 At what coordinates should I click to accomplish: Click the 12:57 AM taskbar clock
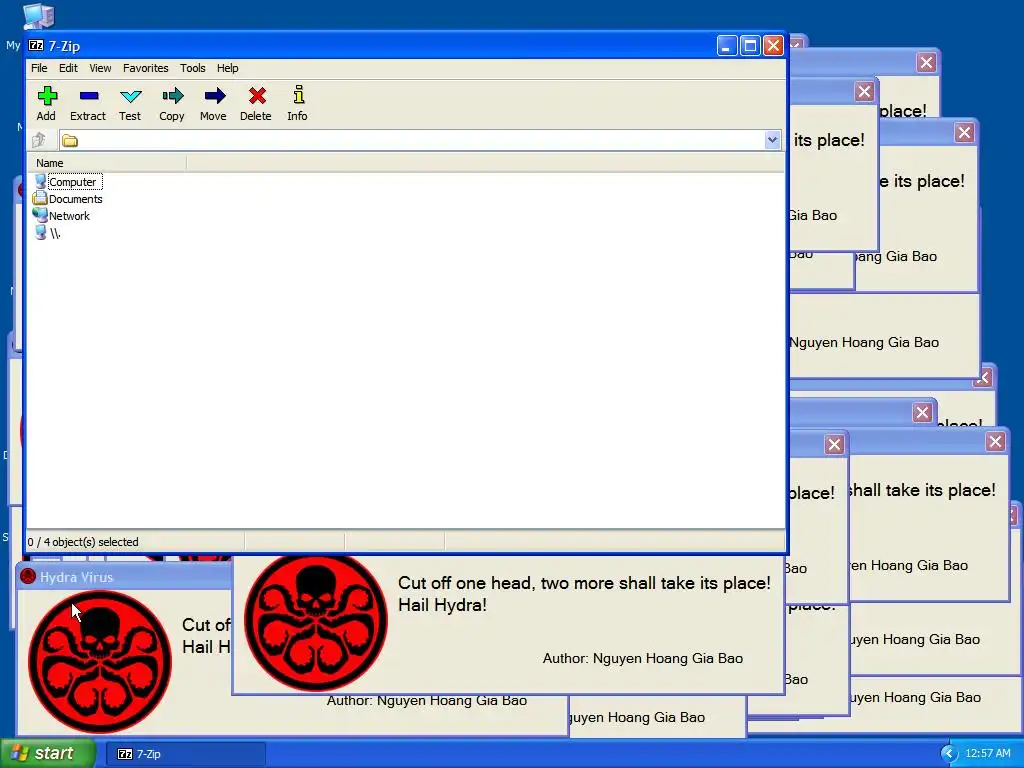pos(987,754)
